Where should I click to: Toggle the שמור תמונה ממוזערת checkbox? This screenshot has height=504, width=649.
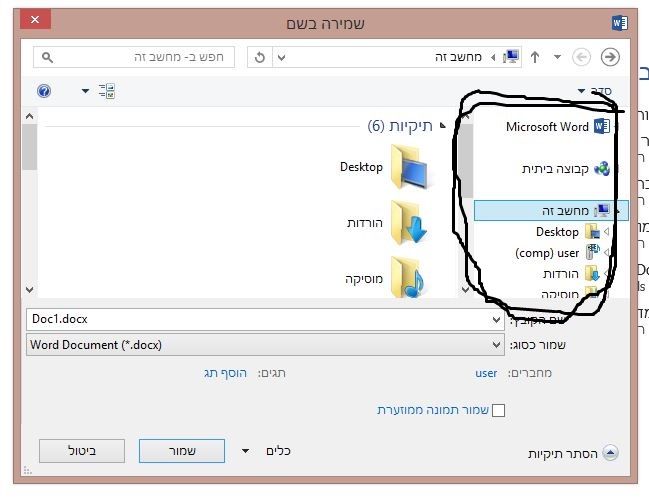pyautogui.click(x=498, y=410)
